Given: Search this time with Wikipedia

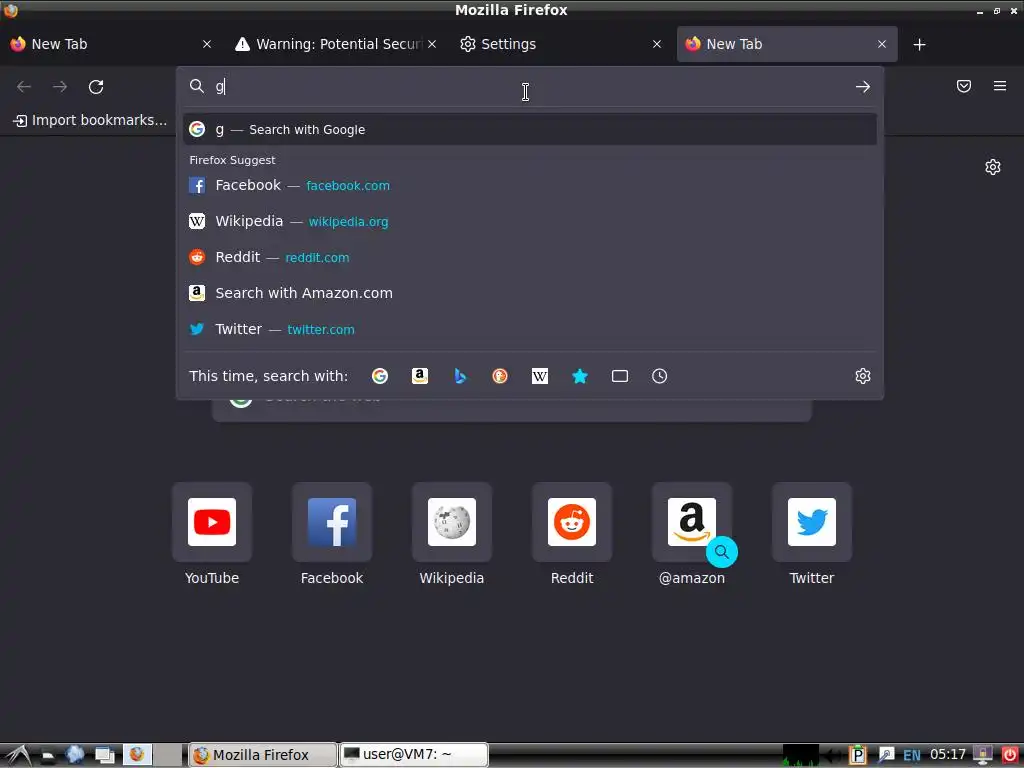Looking at the screenshot, I should pos(540,376).
